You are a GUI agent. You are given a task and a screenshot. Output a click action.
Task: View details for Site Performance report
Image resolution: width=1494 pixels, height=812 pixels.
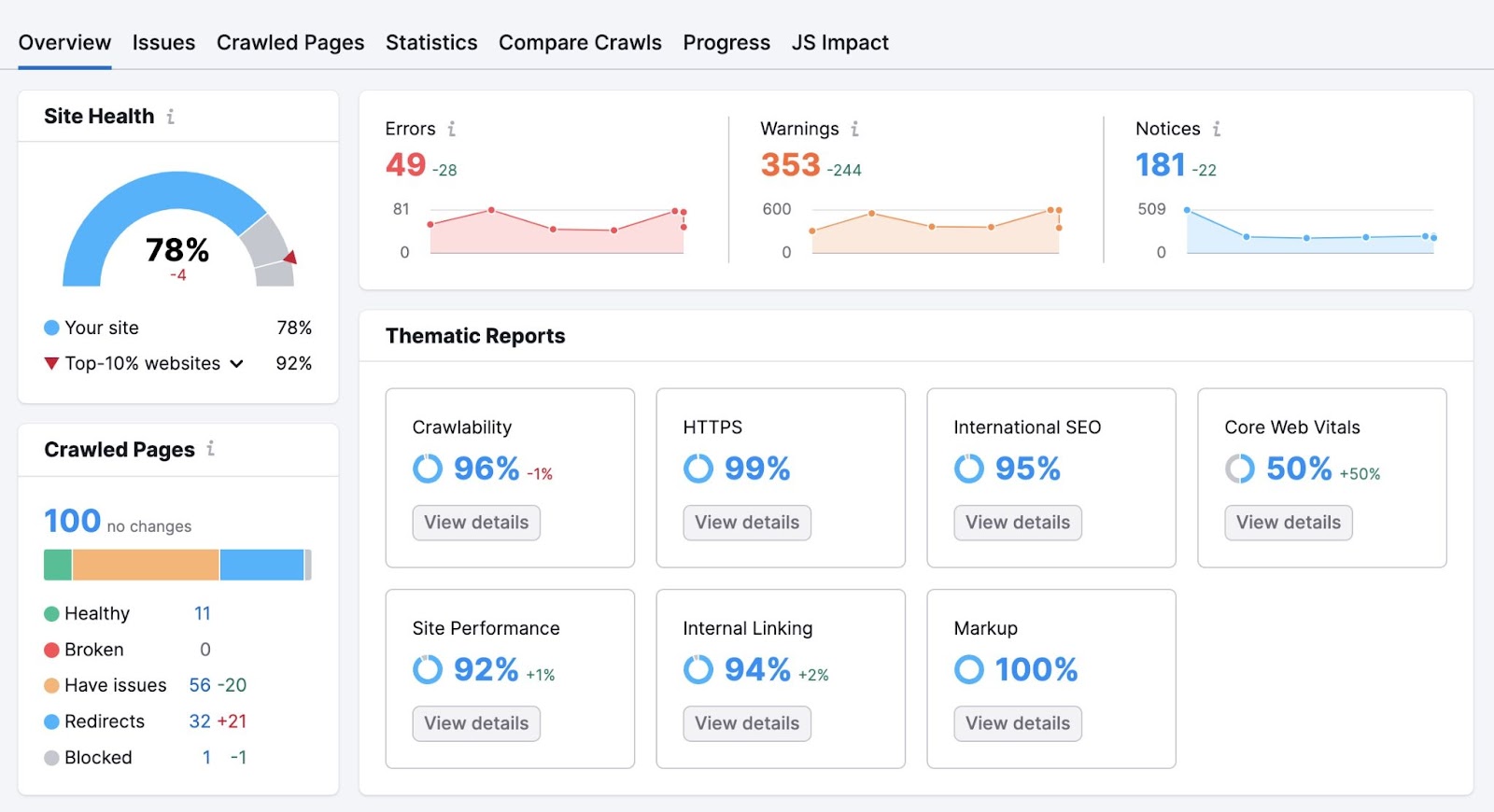(476, 723)
